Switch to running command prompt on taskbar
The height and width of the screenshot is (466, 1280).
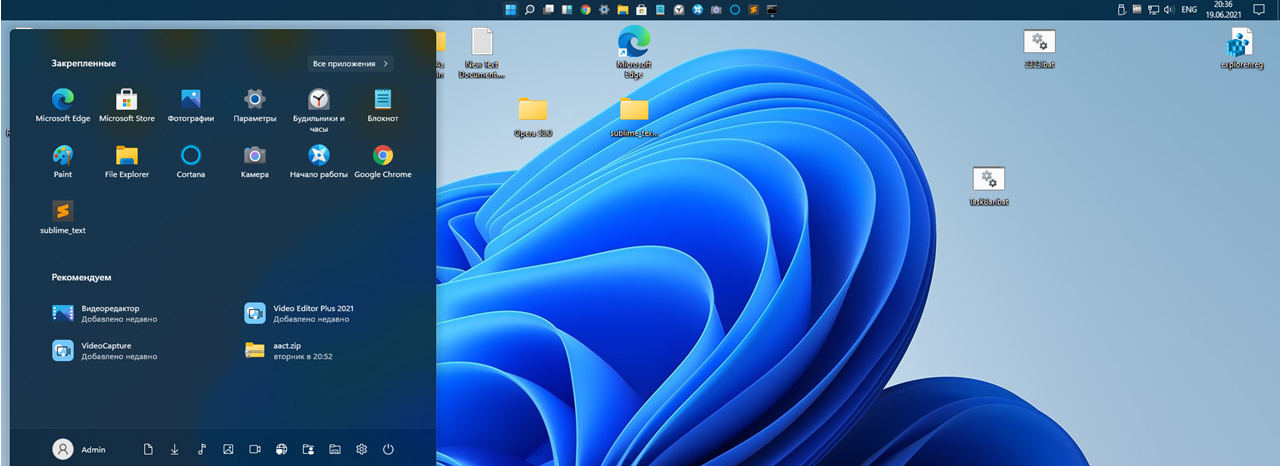pyautogui.click(x=772, y=10)
